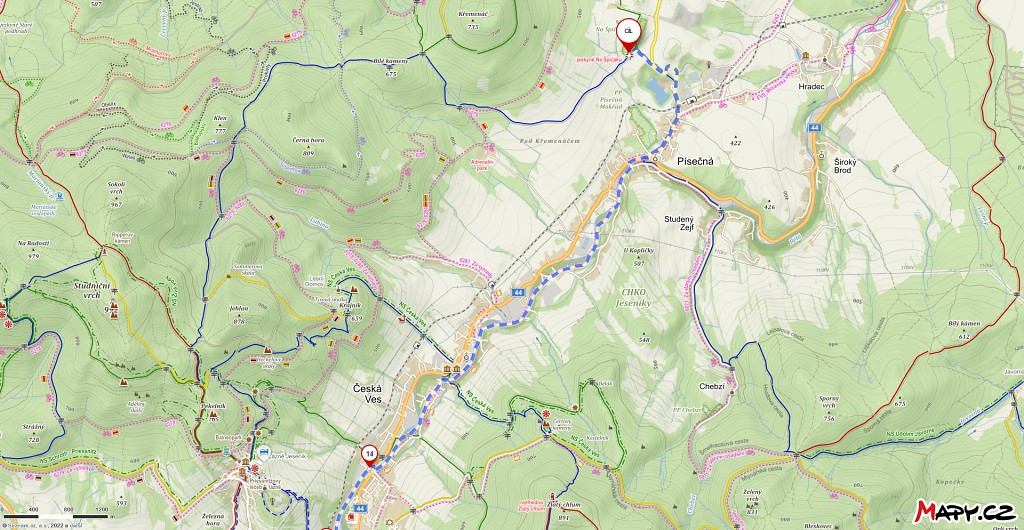Select the Písečná village label

point(679,163)
